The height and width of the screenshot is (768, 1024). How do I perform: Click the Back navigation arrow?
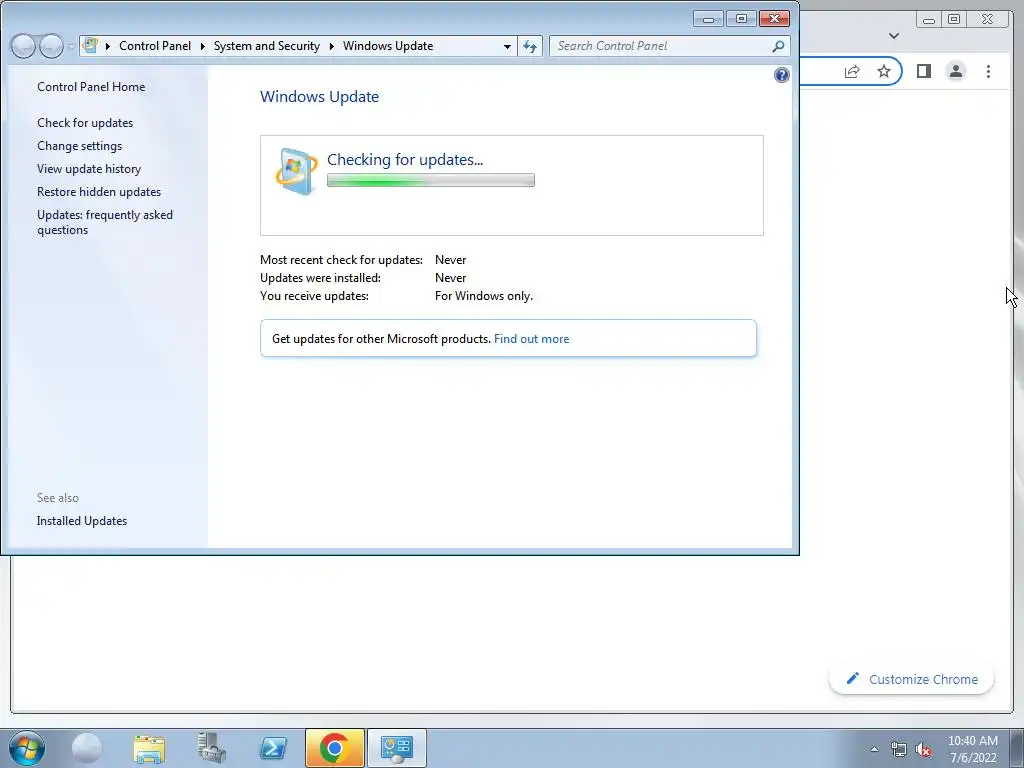click(23, 46)
